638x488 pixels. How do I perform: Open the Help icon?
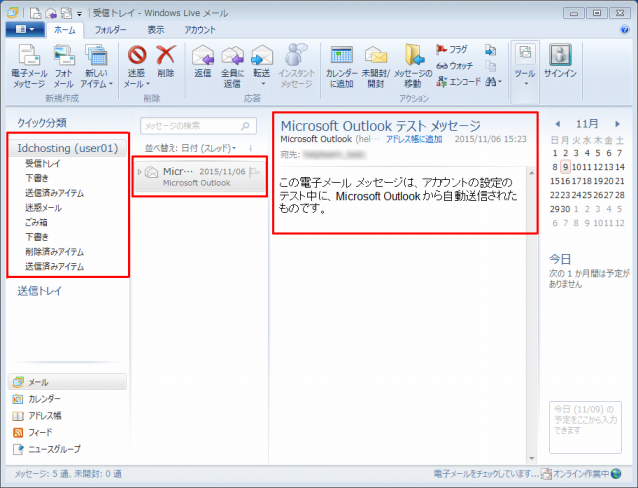coord(624,29)
